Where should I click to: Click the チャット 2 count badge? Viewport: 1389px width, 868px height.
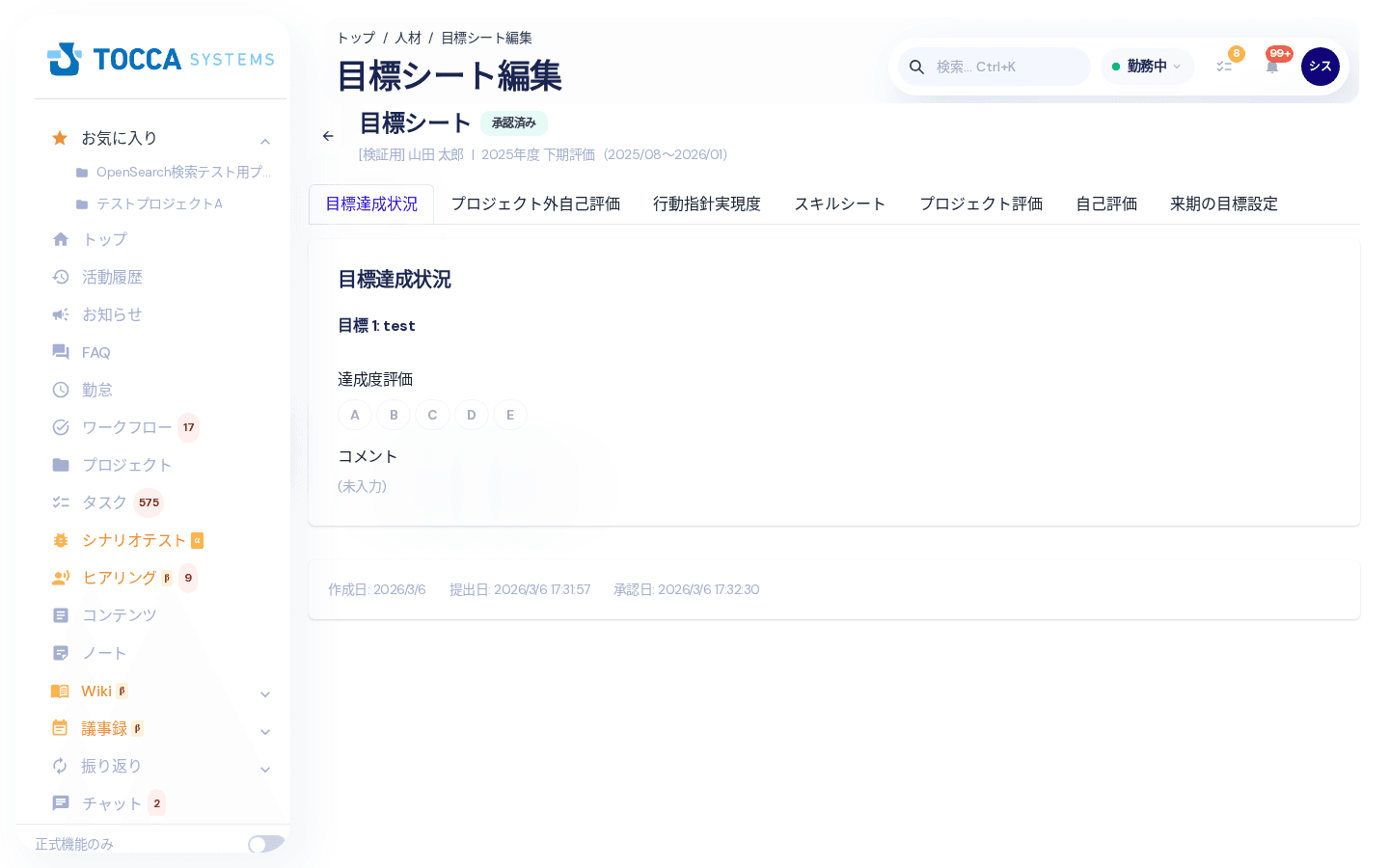pyautogui.click(x=157, y=803)
